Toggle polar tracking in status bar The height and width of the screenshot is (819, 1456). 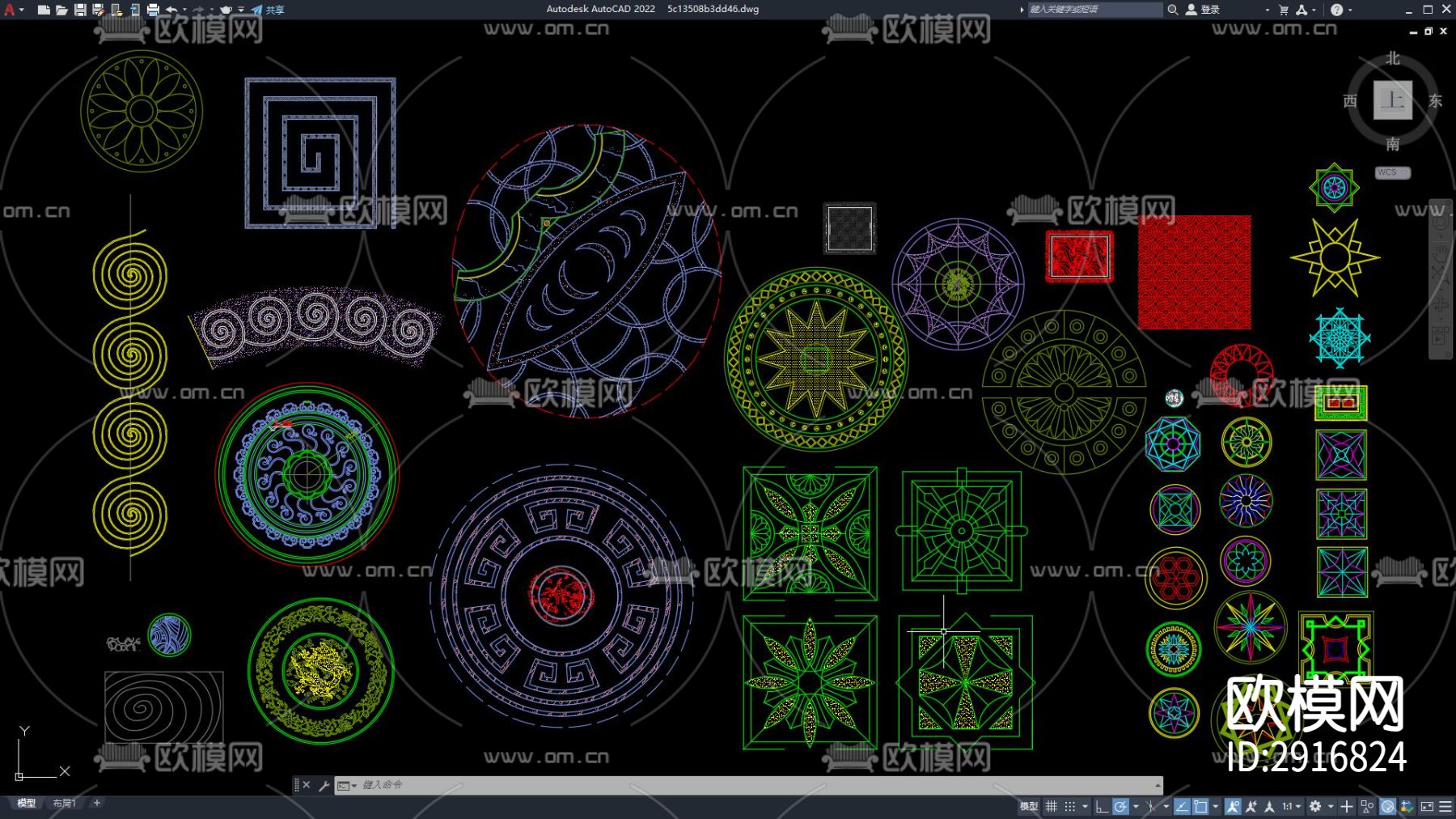[x=1120, y=806]
